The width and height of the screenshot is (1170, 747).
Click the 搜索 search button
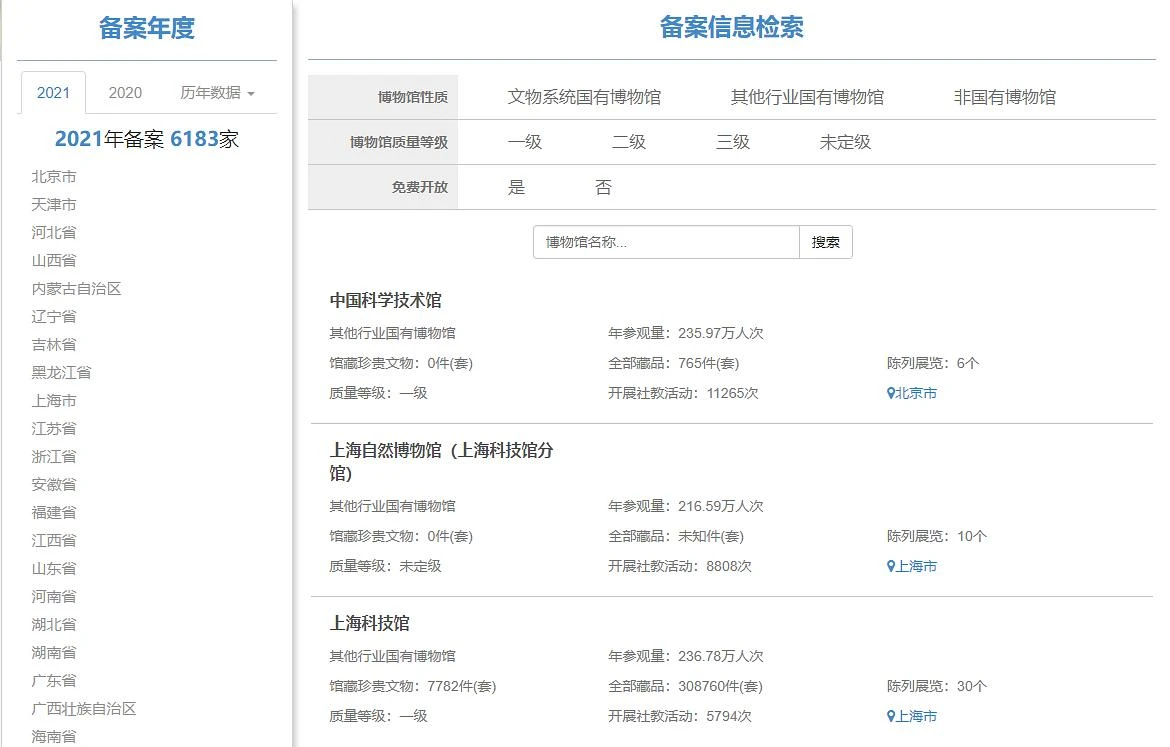[x=825, y=242]
